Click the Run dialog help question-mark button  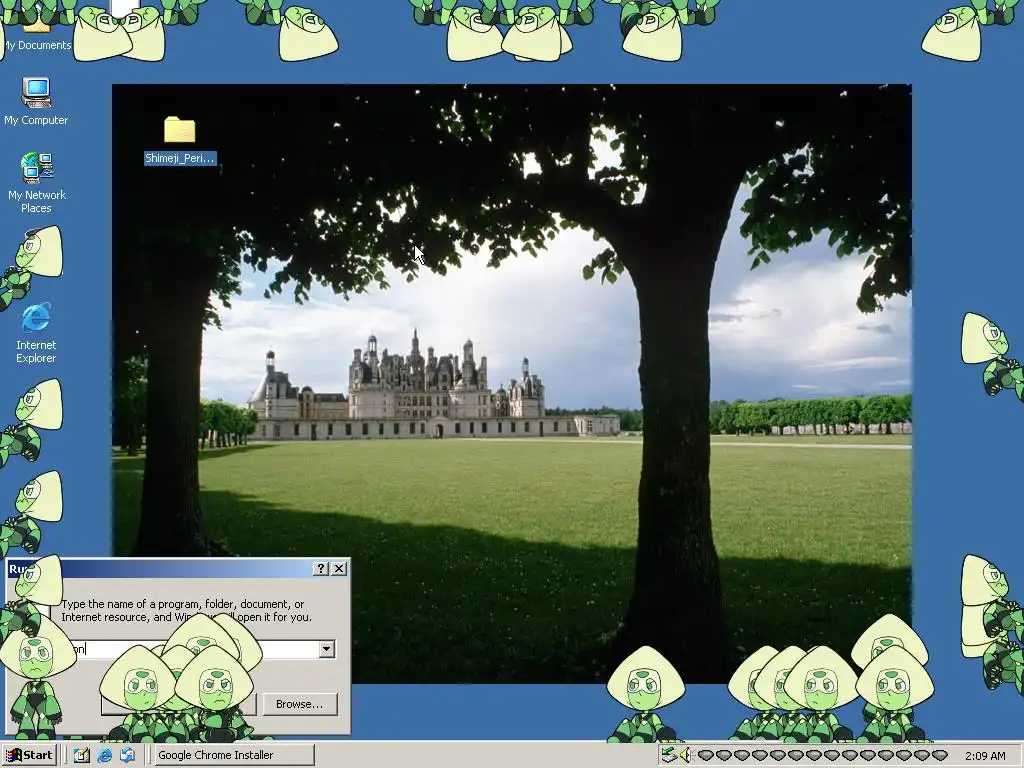(321, 569)
